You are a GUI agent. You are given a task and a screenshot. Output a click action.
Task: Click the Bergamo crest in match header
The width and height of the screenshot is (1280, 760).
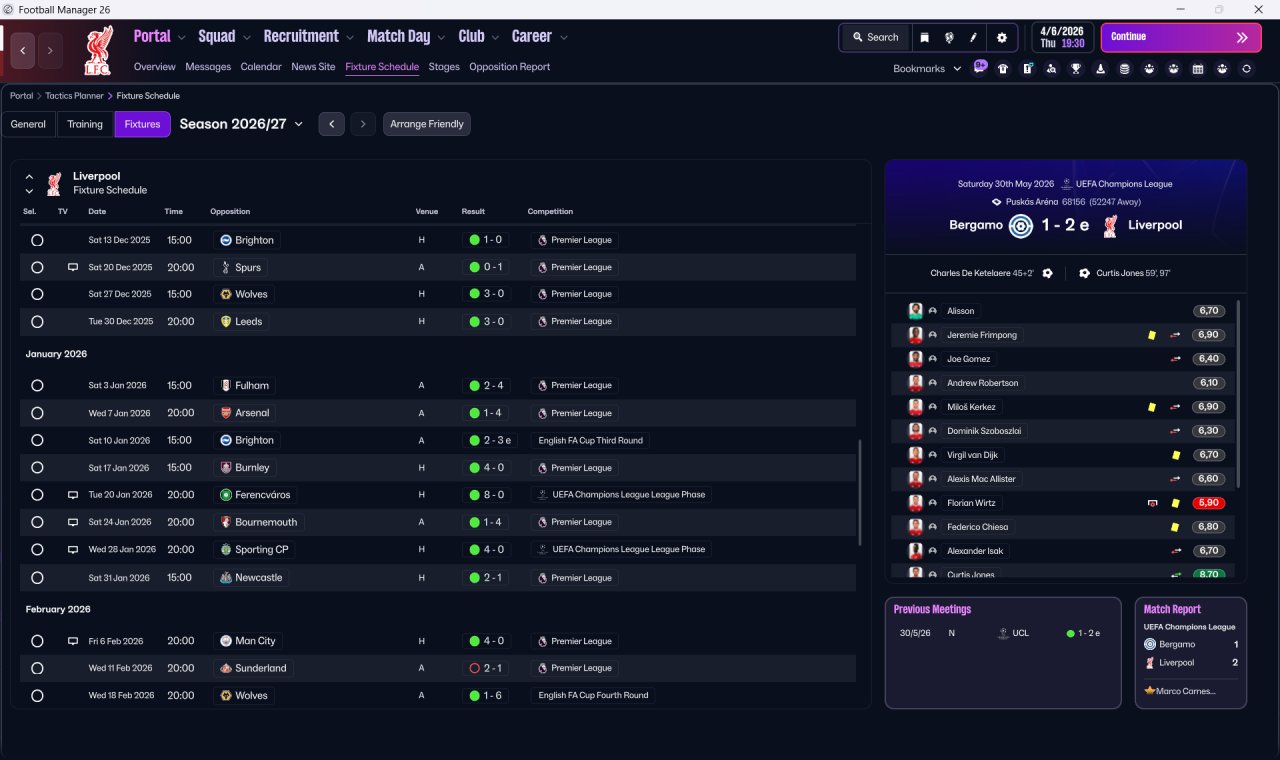(1020, 225)
